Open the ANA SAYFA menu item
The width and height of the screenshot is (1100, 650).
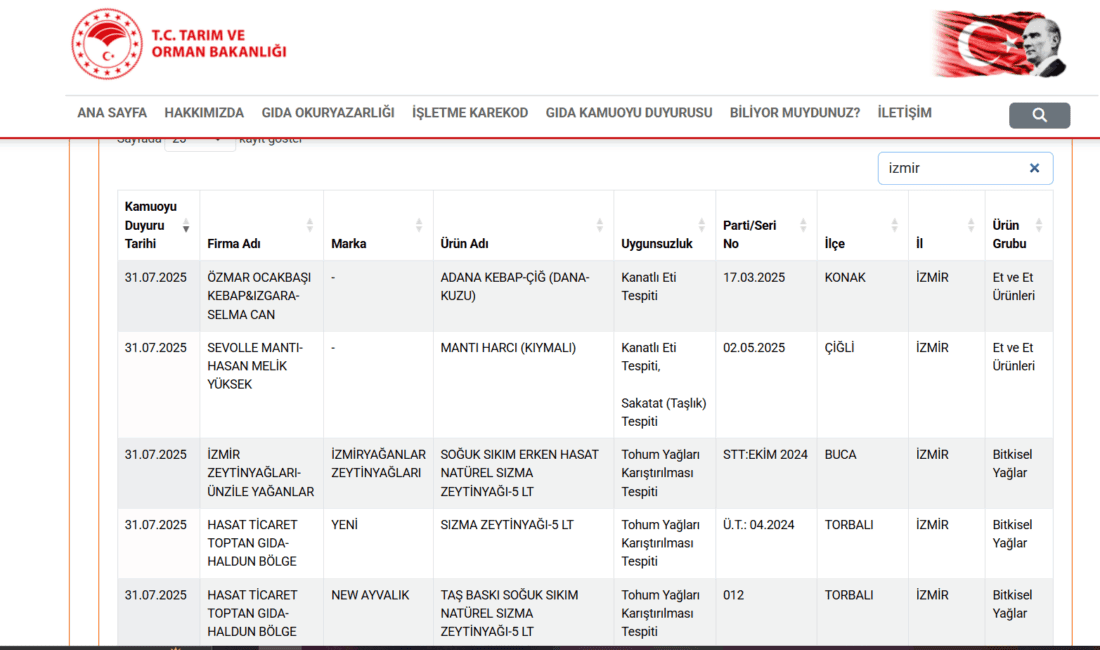pos(112,113)
